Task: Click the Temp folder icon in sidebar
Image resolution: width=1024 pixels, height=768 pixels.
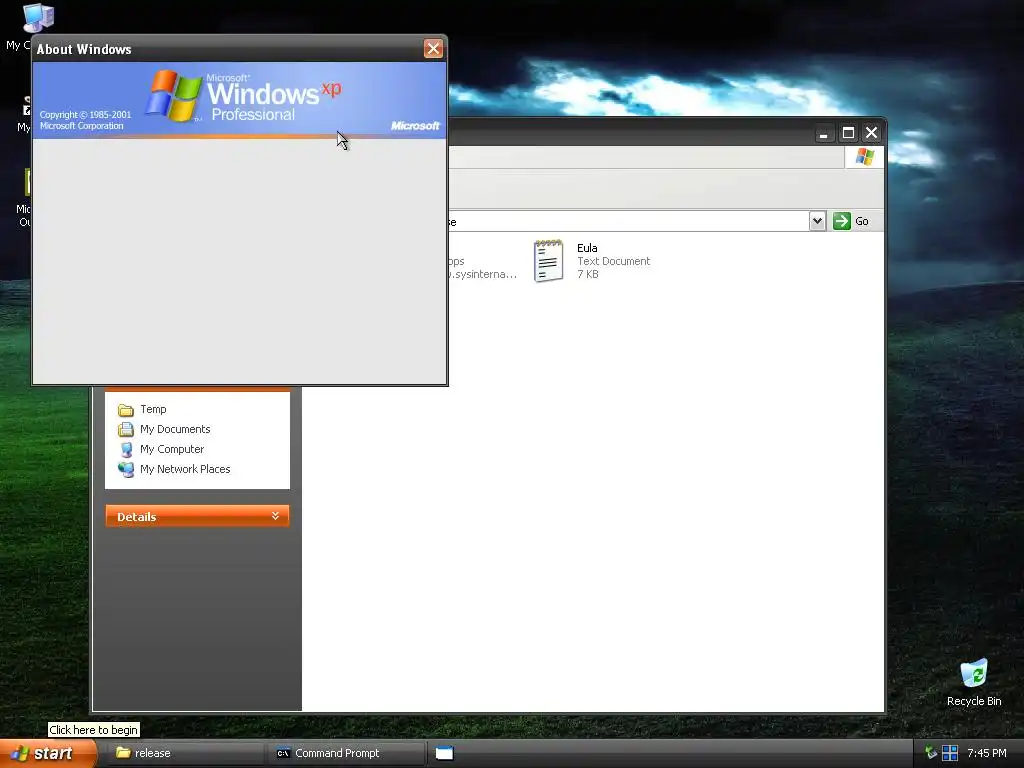Action: click(126, 410)
